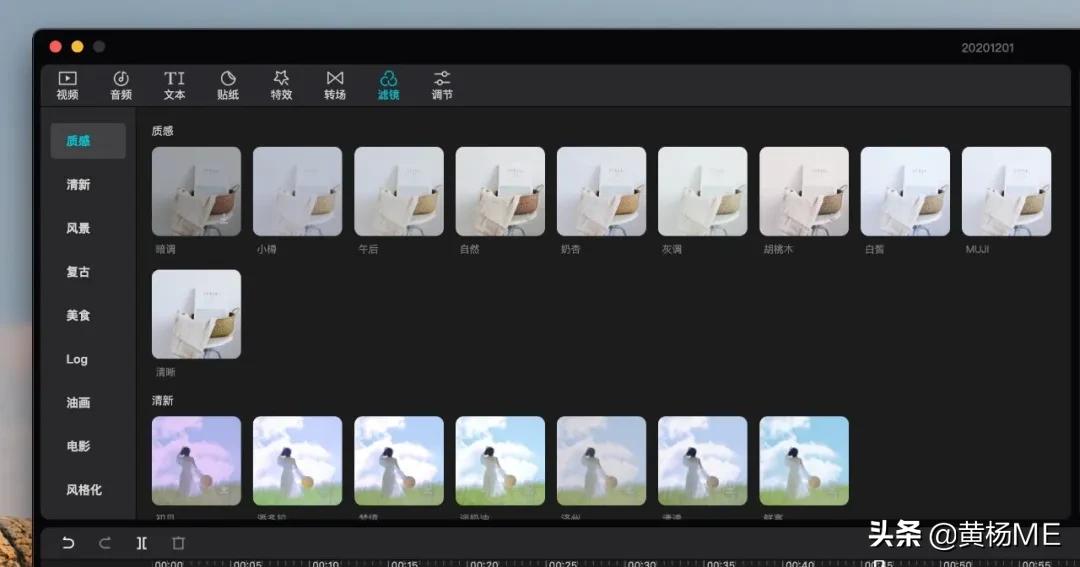Open the 美食 filter category
Screen dimensions: 1080x567
pos(79,316)
